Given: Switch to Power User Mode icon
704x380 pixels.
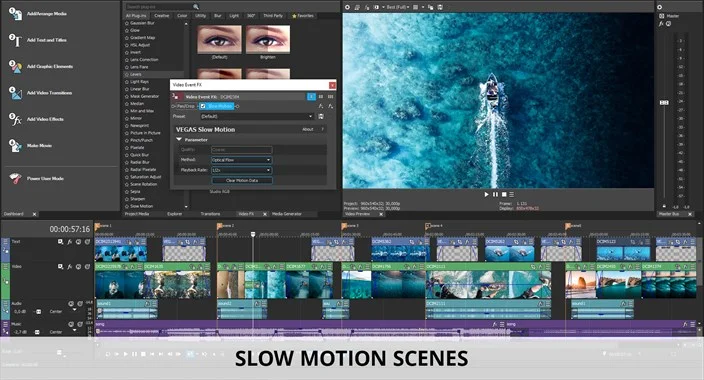Looking at the screenshot, I should pyautogui.click(x=15, y=178).
